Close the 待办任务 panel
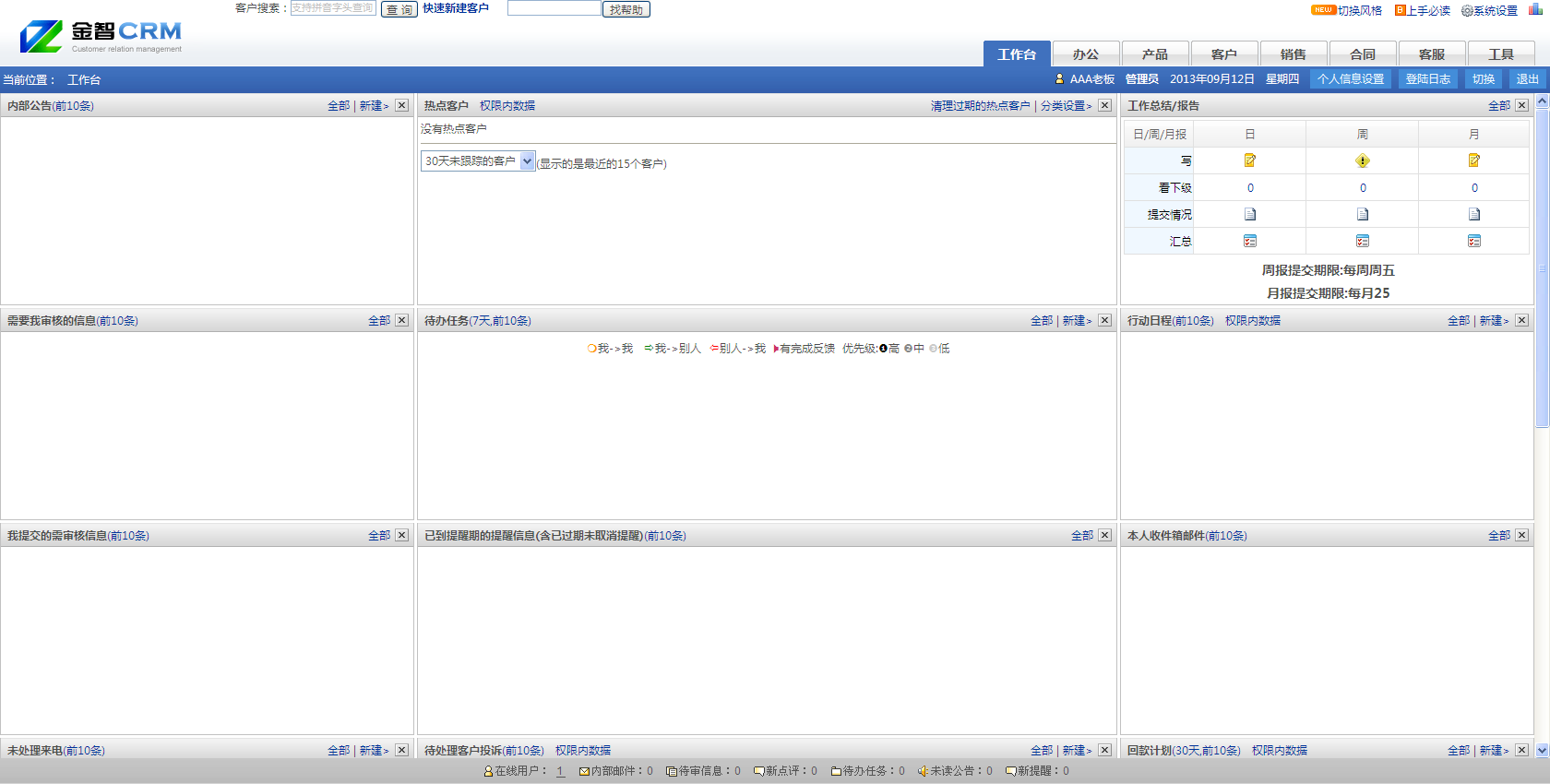 tap(1104, 321)
